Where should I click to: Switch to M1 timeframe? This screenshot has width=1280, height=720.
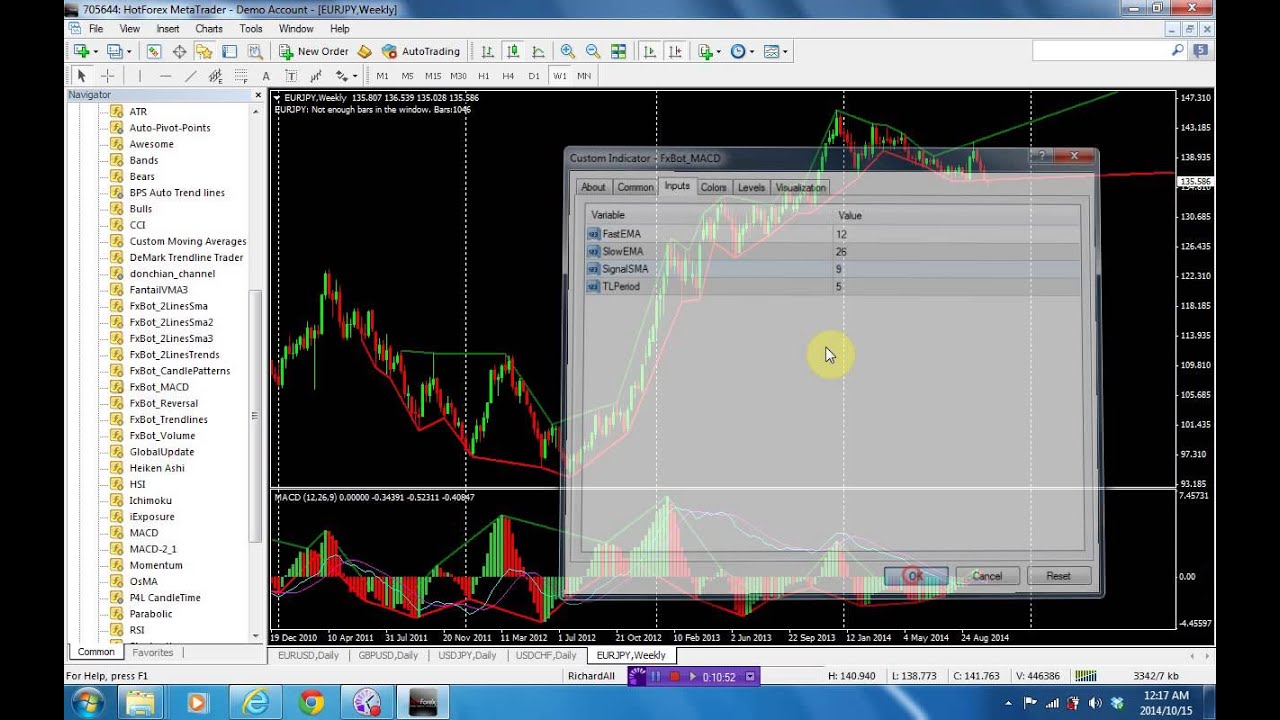pyautogui.click(x=382, y=76)
